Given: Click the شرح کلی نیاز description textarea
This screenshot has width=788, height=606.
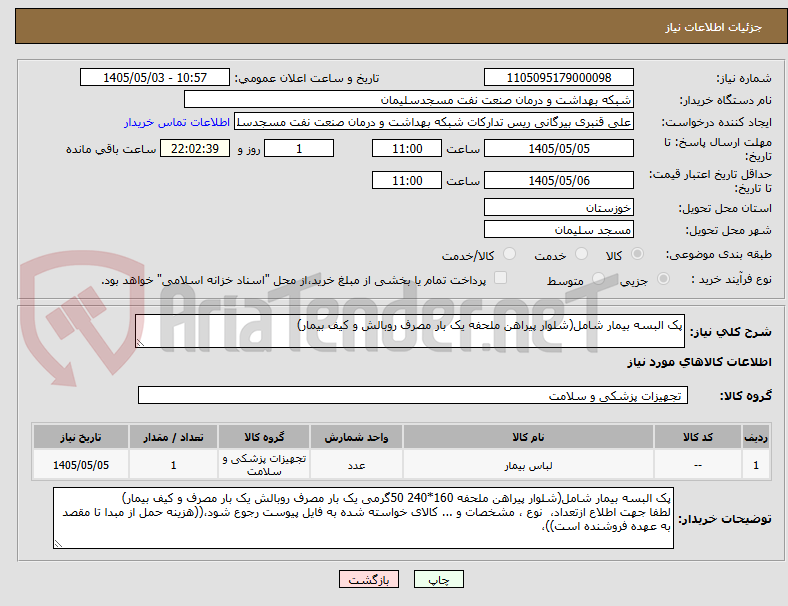Looking at the screenshot, I should [410, 331].
